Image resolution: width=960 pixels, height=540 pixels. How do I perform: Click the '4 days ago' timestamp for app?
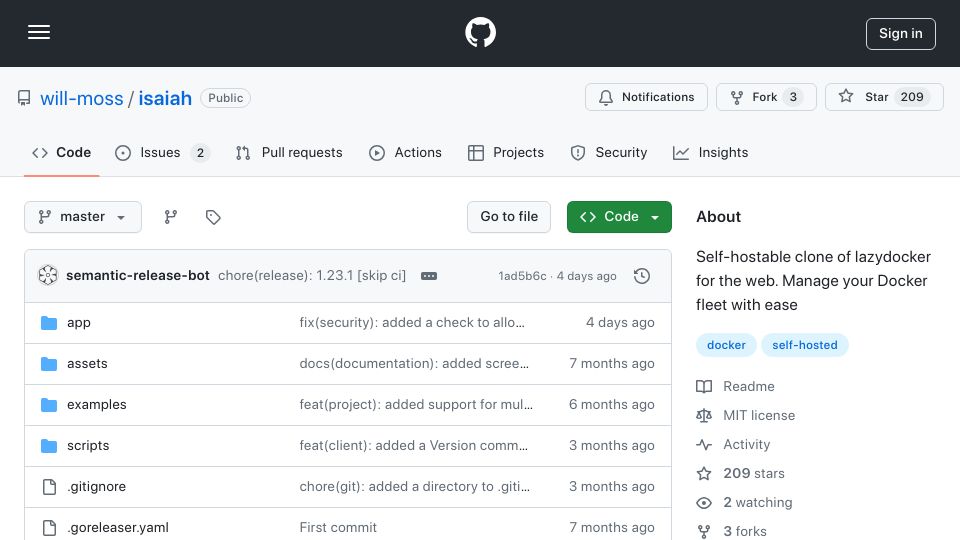(x=620, y=323)
